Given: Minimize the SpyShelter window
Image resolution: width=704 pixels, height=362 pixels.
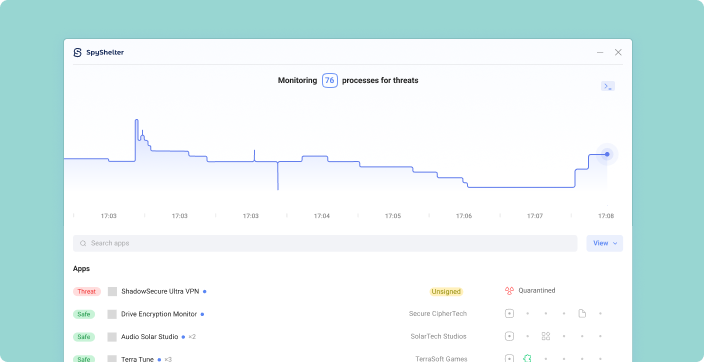Looking at the screenshot, I should click(600, 53).
